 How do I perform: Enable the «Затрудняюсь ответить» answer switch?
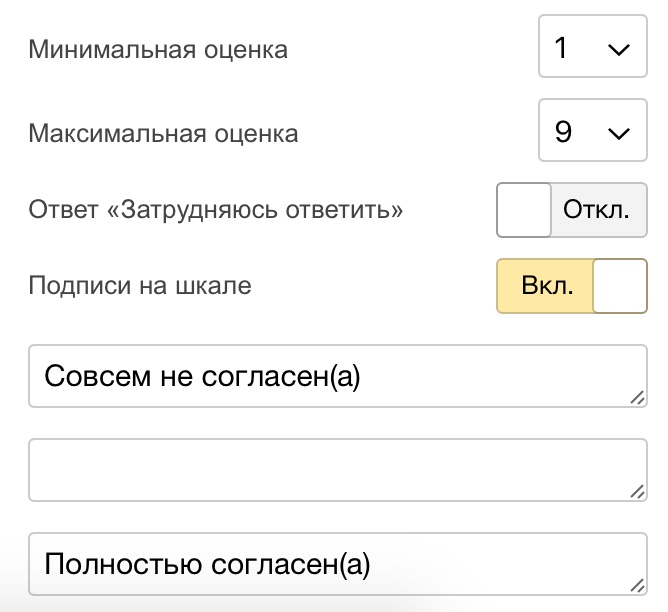coord(571,210)
